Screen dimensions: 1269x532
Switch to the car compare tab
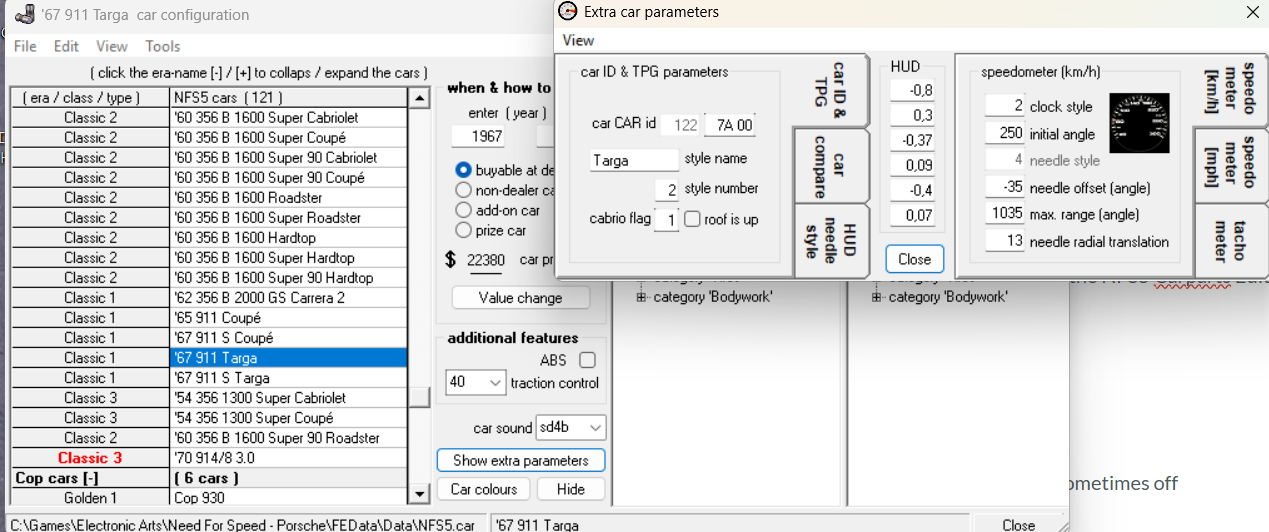(x=831, y=165)
